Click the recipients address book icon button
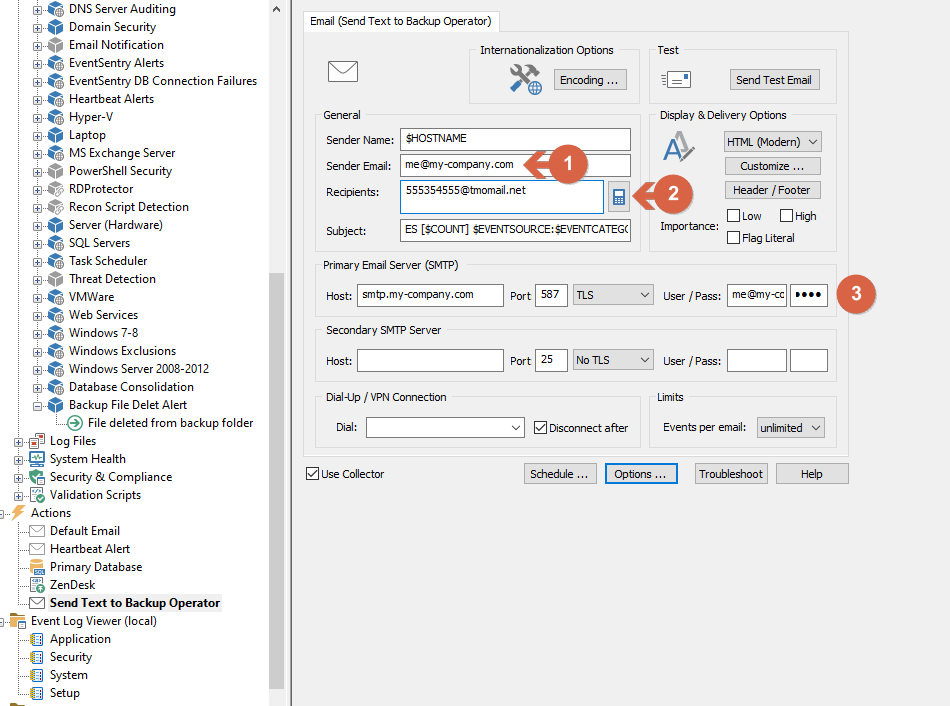Screen dimensions: 950x706 point(619,197)
